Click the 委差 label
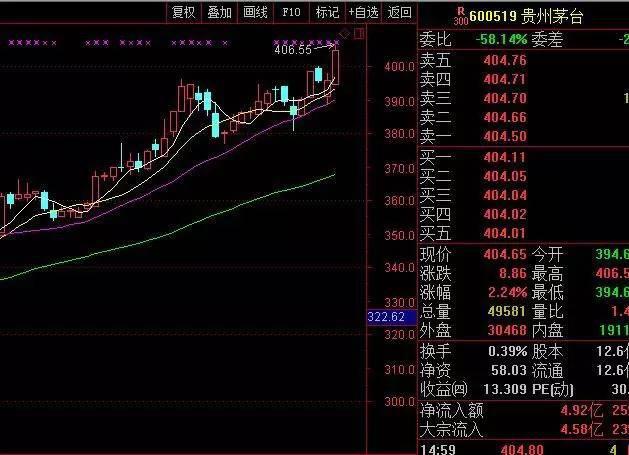 point(547,39)
